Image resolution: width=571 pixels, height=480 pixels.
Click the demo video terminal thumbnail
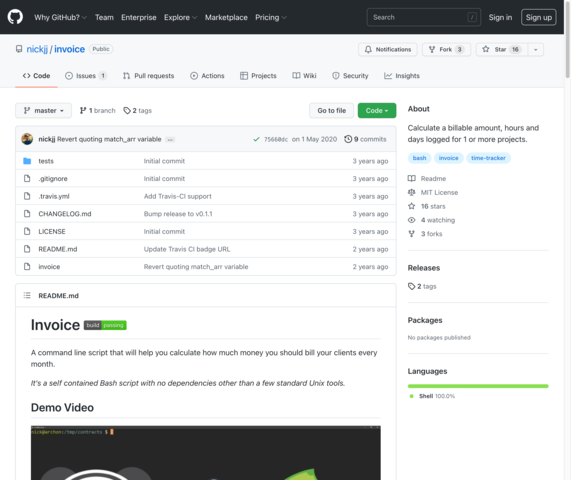tap(206, 453)
